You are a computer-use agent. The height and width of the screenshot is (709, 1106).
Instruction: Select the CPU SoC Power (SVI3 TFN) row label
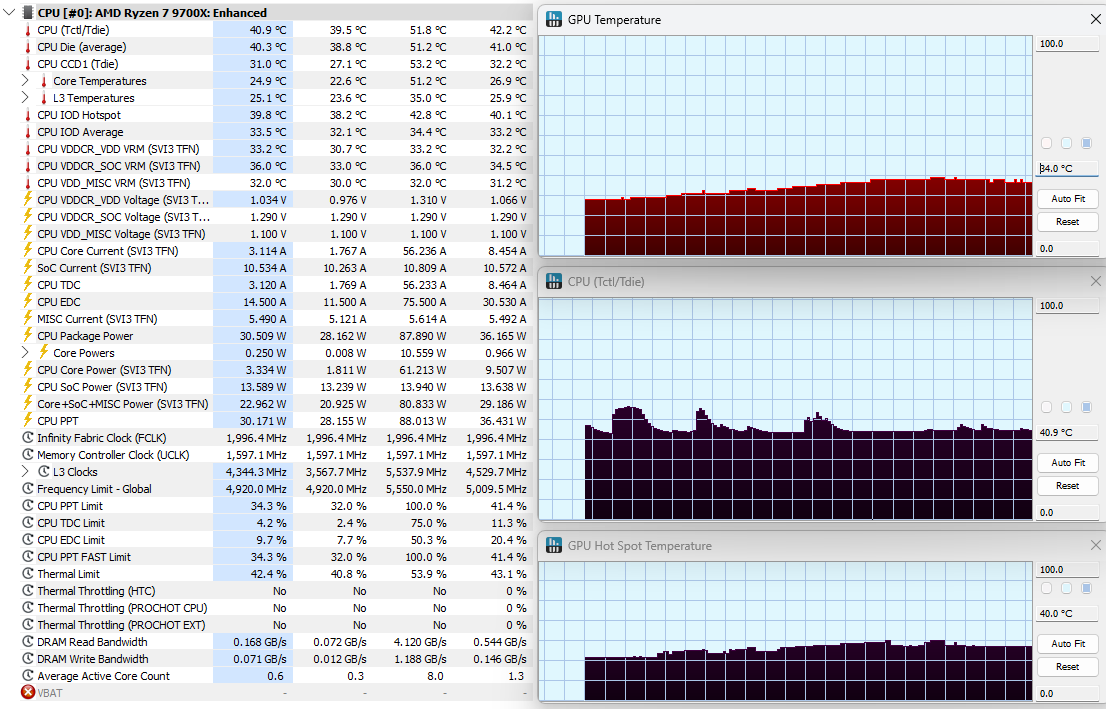102,387
